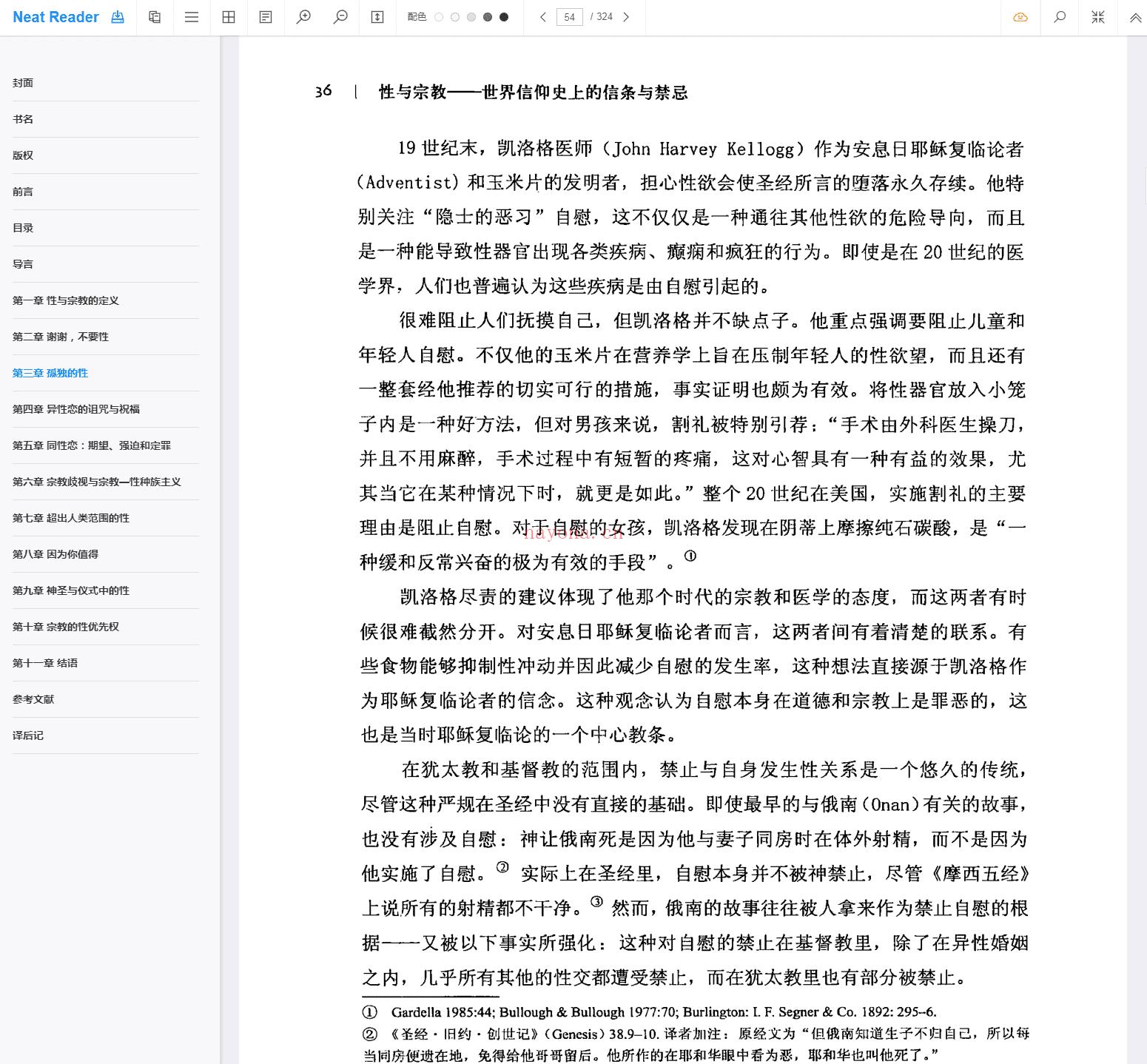Zoom in with the magnifier plus icon
Screen dimensions: 1147x1064
pos(303,17)
